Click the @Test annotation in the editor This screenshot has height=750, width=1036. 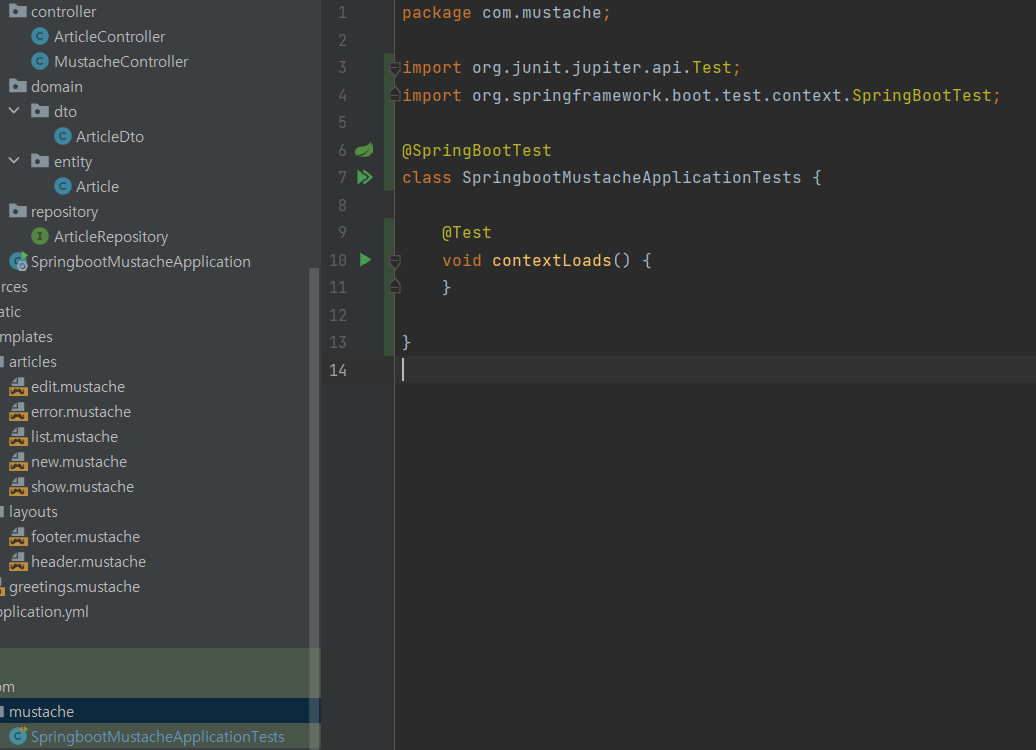(x=466, y=233)
